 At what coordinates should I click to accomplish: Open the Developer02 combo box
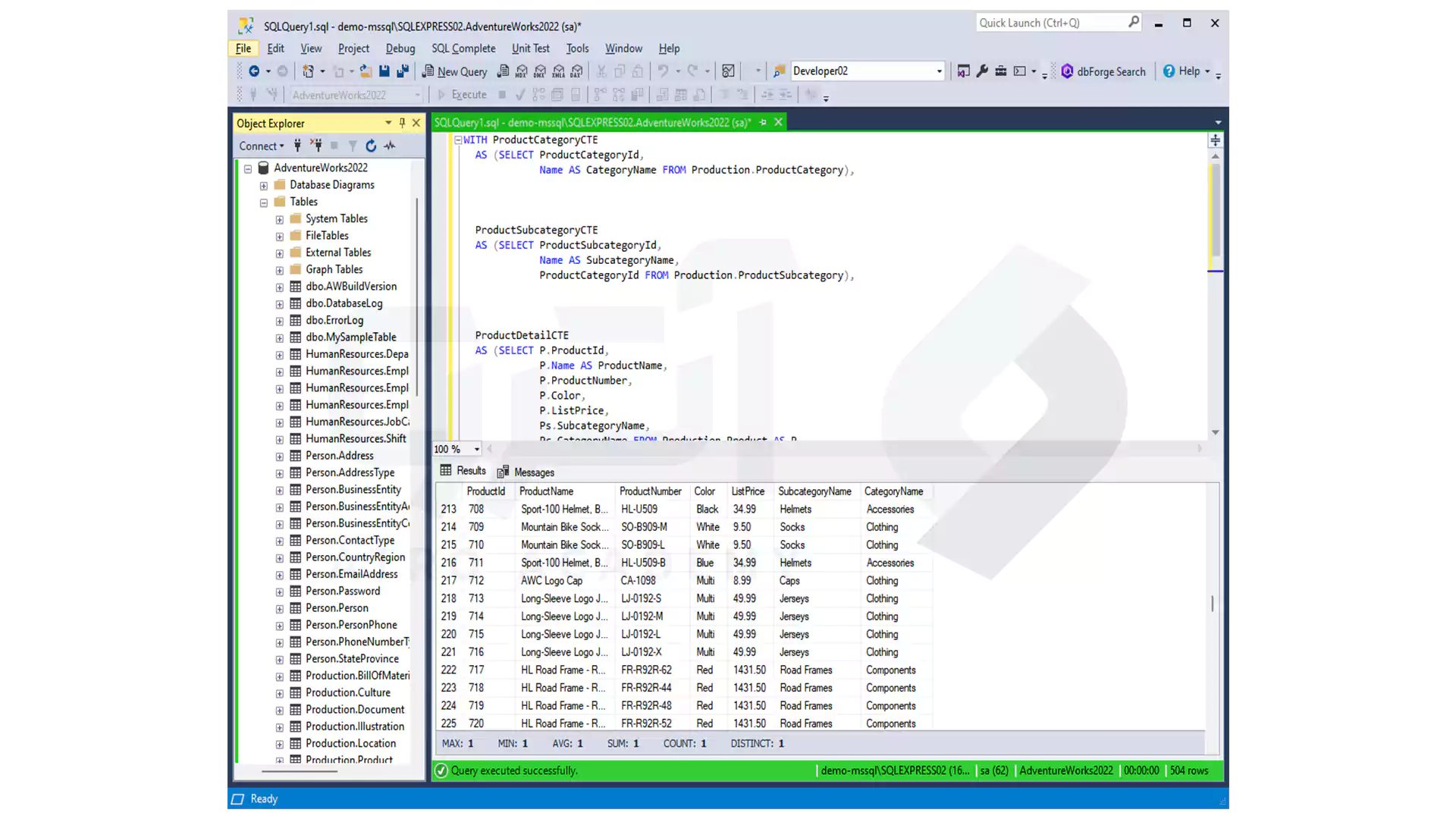(x=939, y=71)
